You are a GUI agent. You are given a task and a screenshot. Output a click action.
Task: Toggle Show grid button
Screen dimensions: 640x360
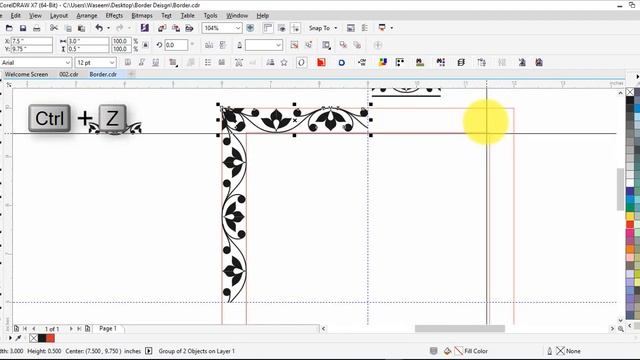pos(282,28)
